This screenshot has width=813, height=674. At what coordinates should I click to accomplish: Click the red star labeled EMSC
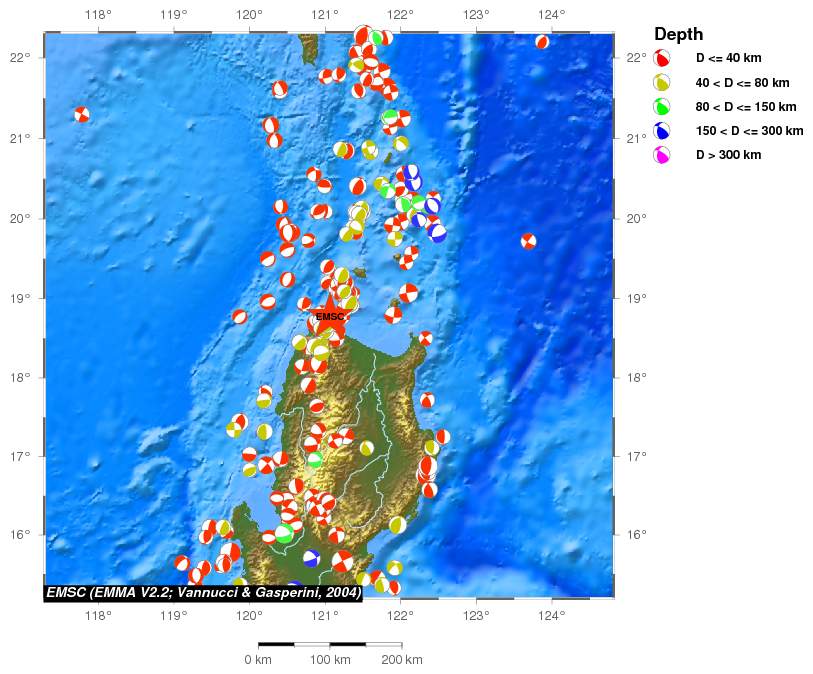coord(330,318)
